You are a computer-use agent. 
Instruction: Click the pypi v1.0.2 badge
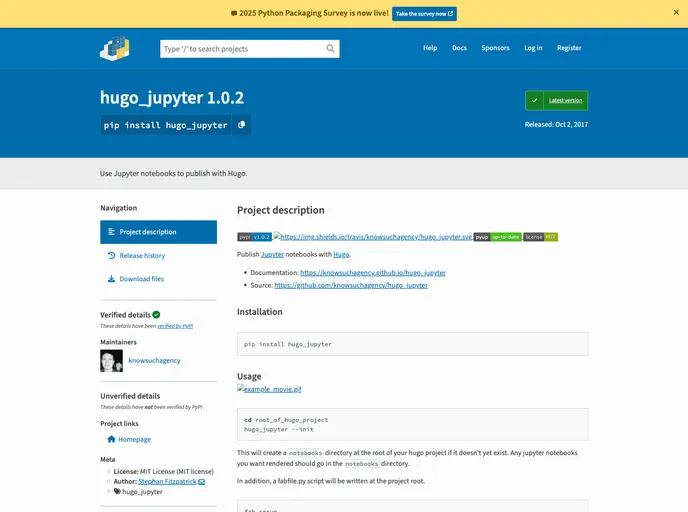click(x=254, y=237)
